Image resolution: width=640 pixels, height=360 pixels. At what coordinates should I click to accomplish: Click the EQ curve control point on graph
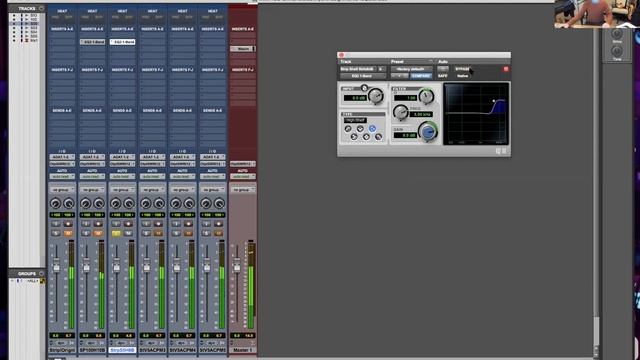pyautogui.click(x=494, y=101)
